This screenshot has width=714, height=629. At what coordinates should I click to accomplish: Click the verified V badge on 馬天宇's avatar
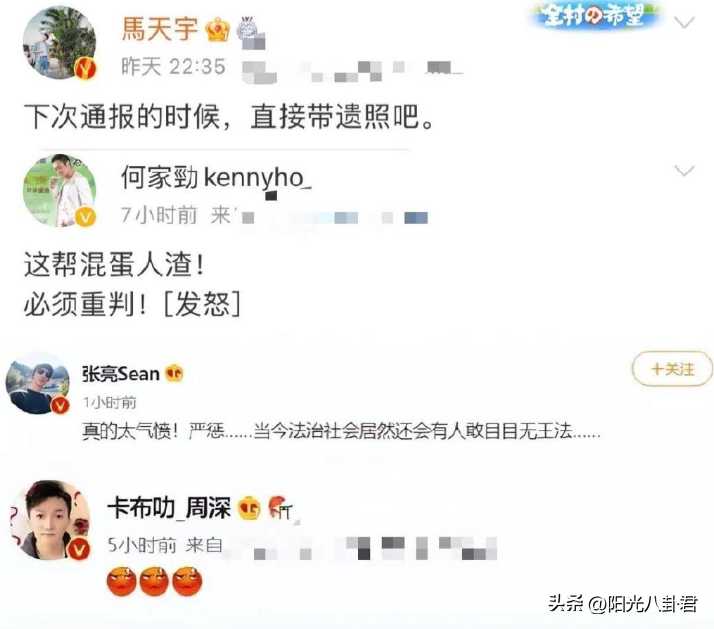[85, 69]
